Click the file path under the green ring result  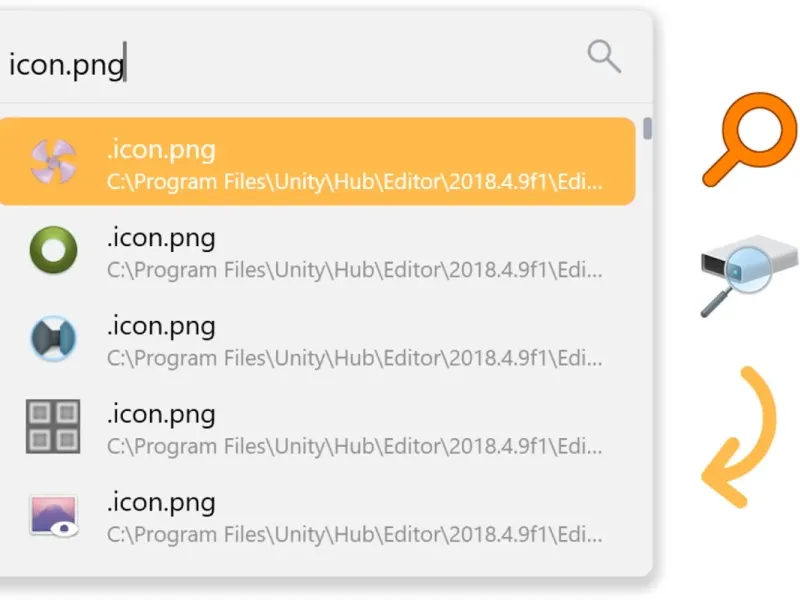pyautogui.click(x=355, y=270)
